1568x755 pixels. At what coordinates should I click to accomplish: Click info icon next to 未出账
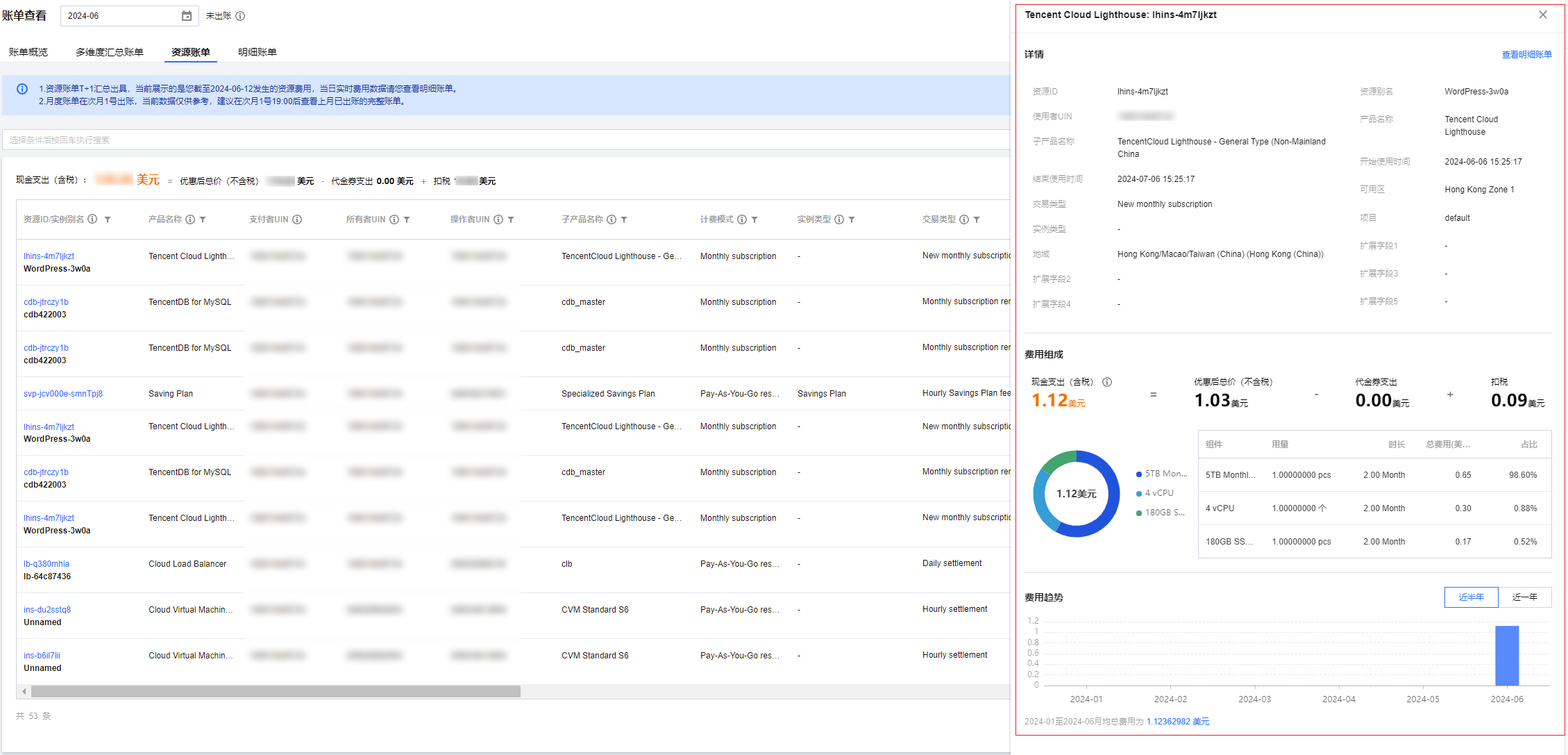[240, 16]
